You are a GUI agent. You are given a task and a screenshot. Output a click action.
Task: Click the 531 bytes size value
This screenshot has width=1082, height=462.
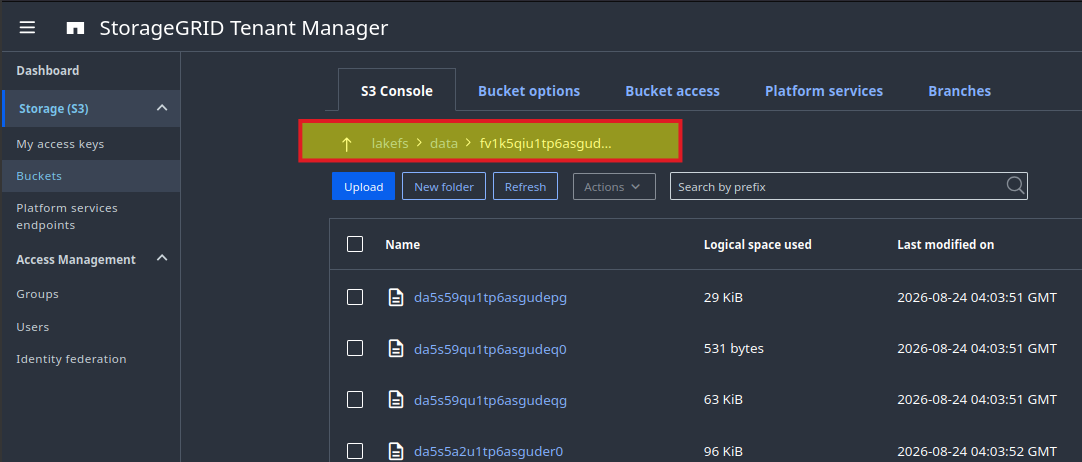[x=734, y=349]
